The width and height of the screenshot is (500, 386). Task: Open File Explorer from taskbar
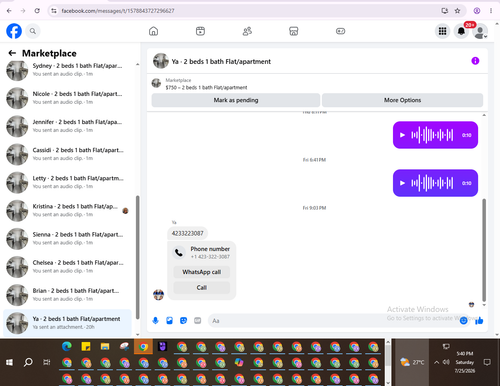click(x=105, y=347)
